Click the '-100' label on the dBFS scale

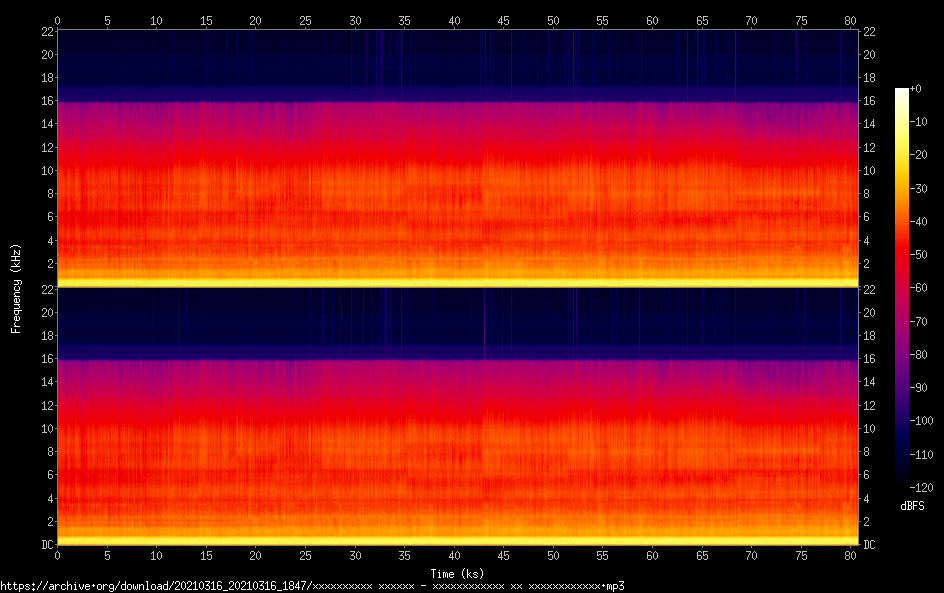tap(922, 421)
